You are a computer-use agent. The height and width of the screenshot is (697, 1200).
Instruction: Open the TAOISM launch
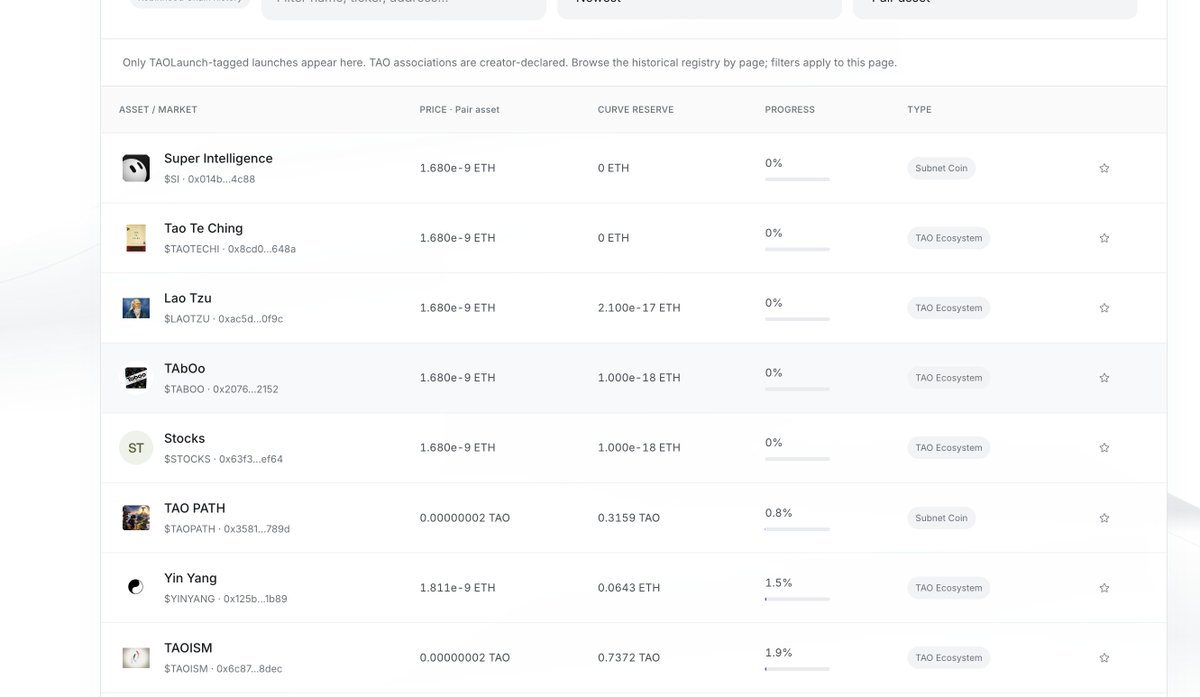[188, 648]
